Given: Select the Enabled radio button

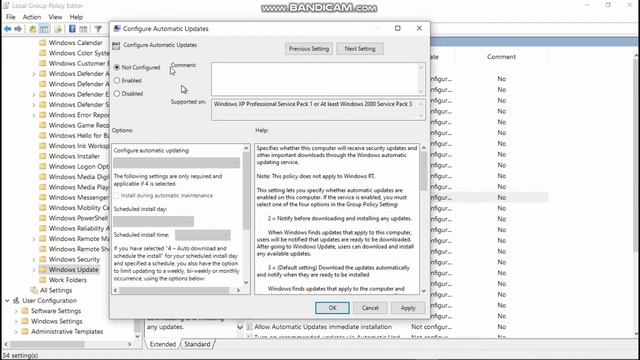Looking at the screenshot, I should (117, 80).
